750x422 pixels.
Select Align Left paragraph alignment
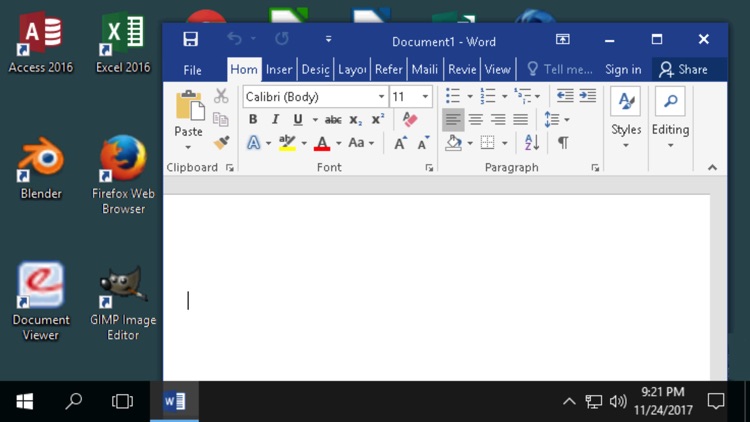point(452,119)
